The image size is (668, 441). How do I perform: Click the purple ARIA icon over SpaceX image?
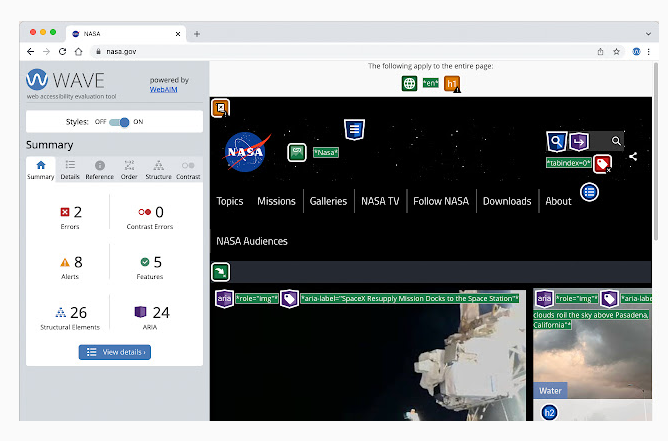pyautogui.click(x=224, y=298)
